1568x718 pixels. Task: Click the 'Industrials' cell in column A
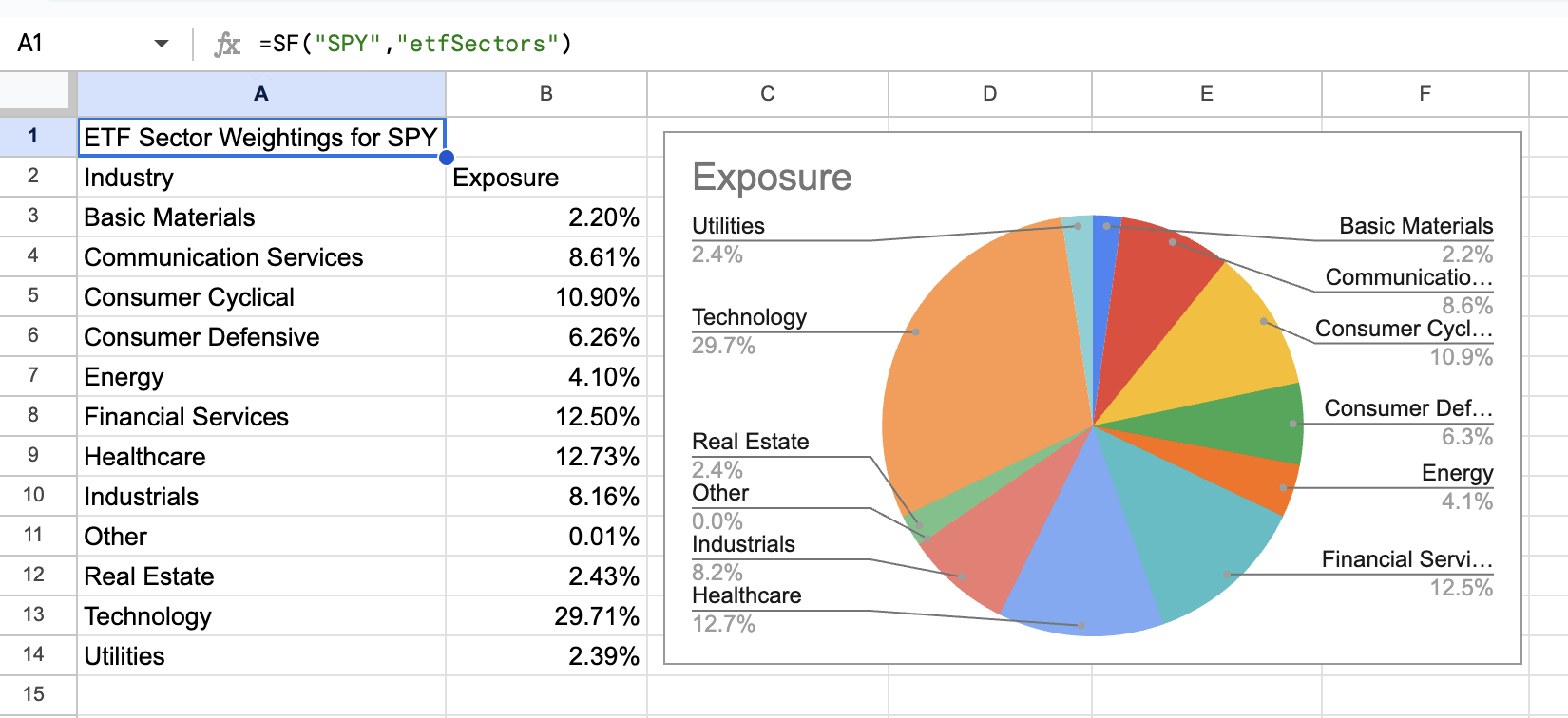(x=261, y=497)
